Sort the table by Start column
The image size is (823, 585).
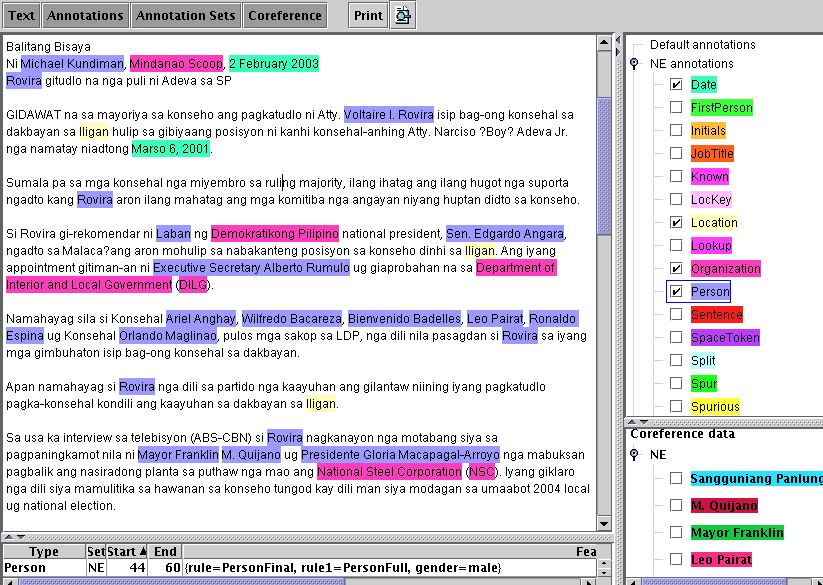(127, 551)
